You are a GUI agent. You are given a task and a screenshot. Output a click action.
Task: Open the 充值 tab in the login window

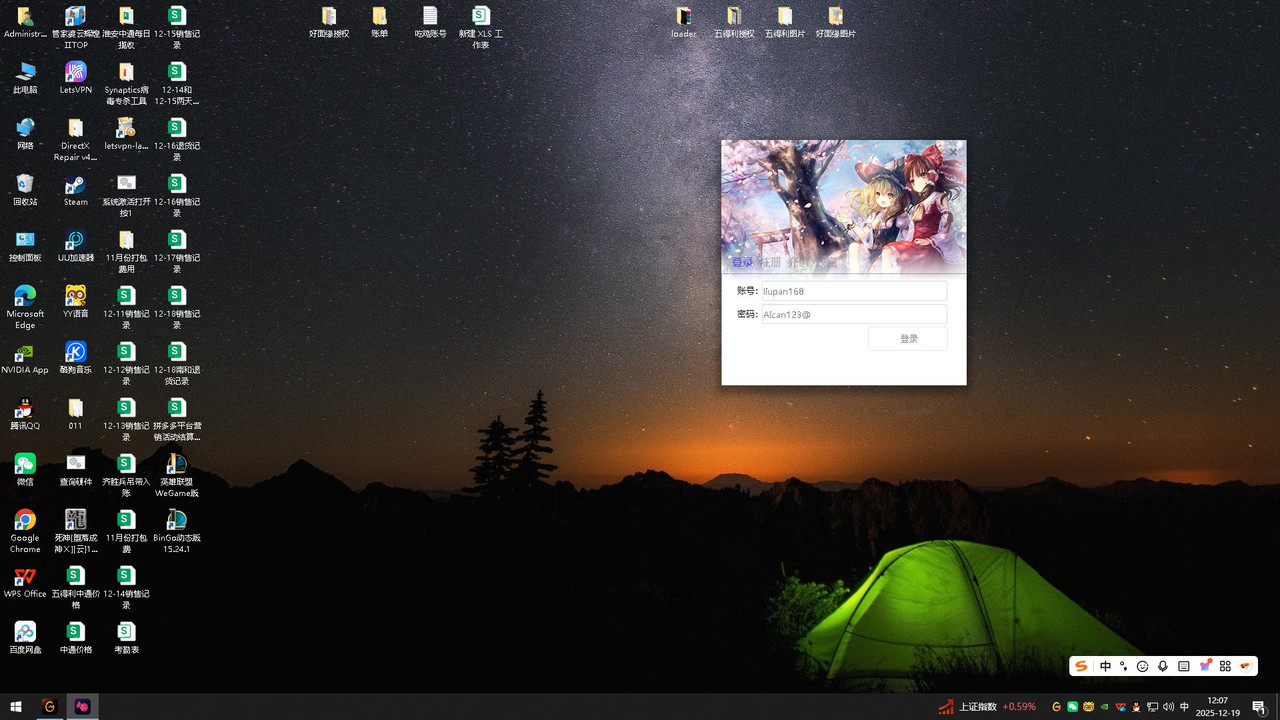click(x=797, y=262)
